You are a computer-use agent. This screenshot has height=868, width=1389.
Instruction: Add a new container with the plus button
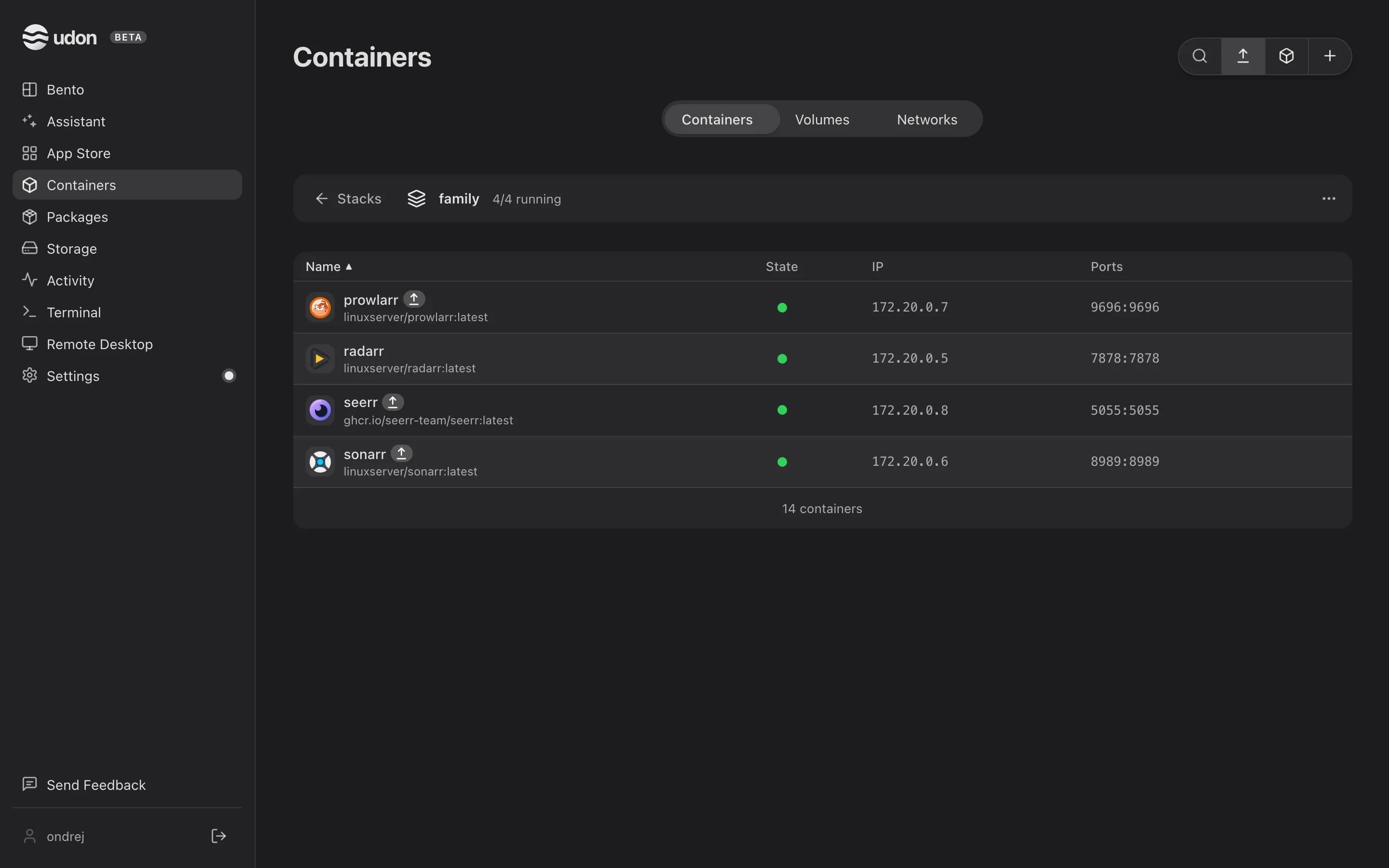click(x=1330, y=56)
